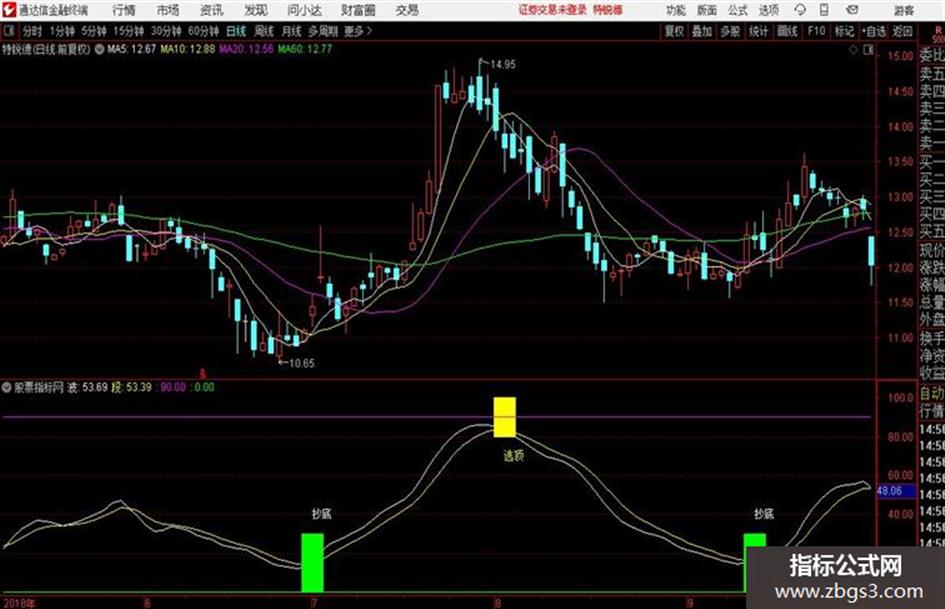The image size is (945, 609).
Task: Toggle the side panel icon at chart top-right
Action: pyautogui.click(x=868, y=50)
